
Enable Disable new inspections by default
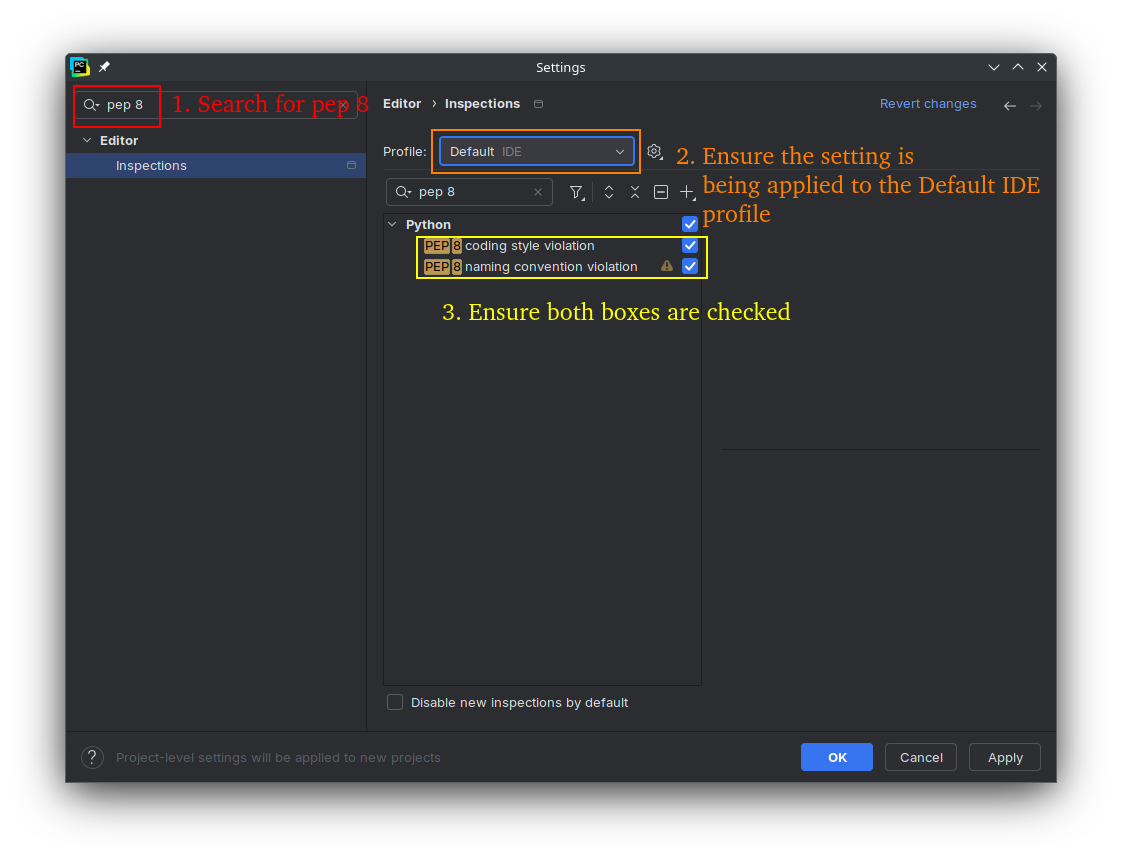point(395,702)
